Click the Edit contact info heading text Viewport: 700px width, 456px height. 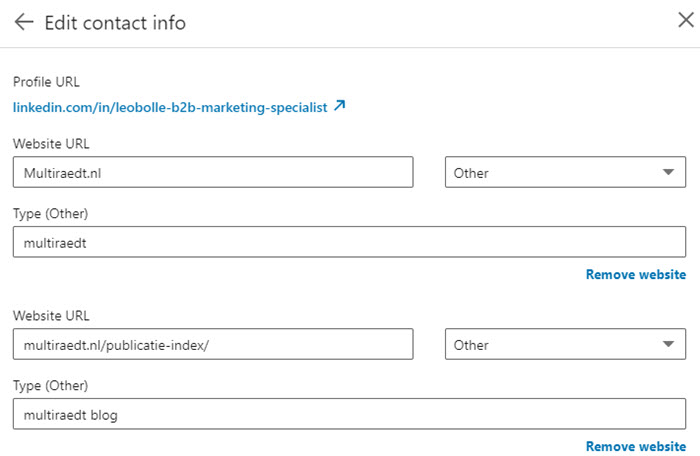[x=115, y=23]
